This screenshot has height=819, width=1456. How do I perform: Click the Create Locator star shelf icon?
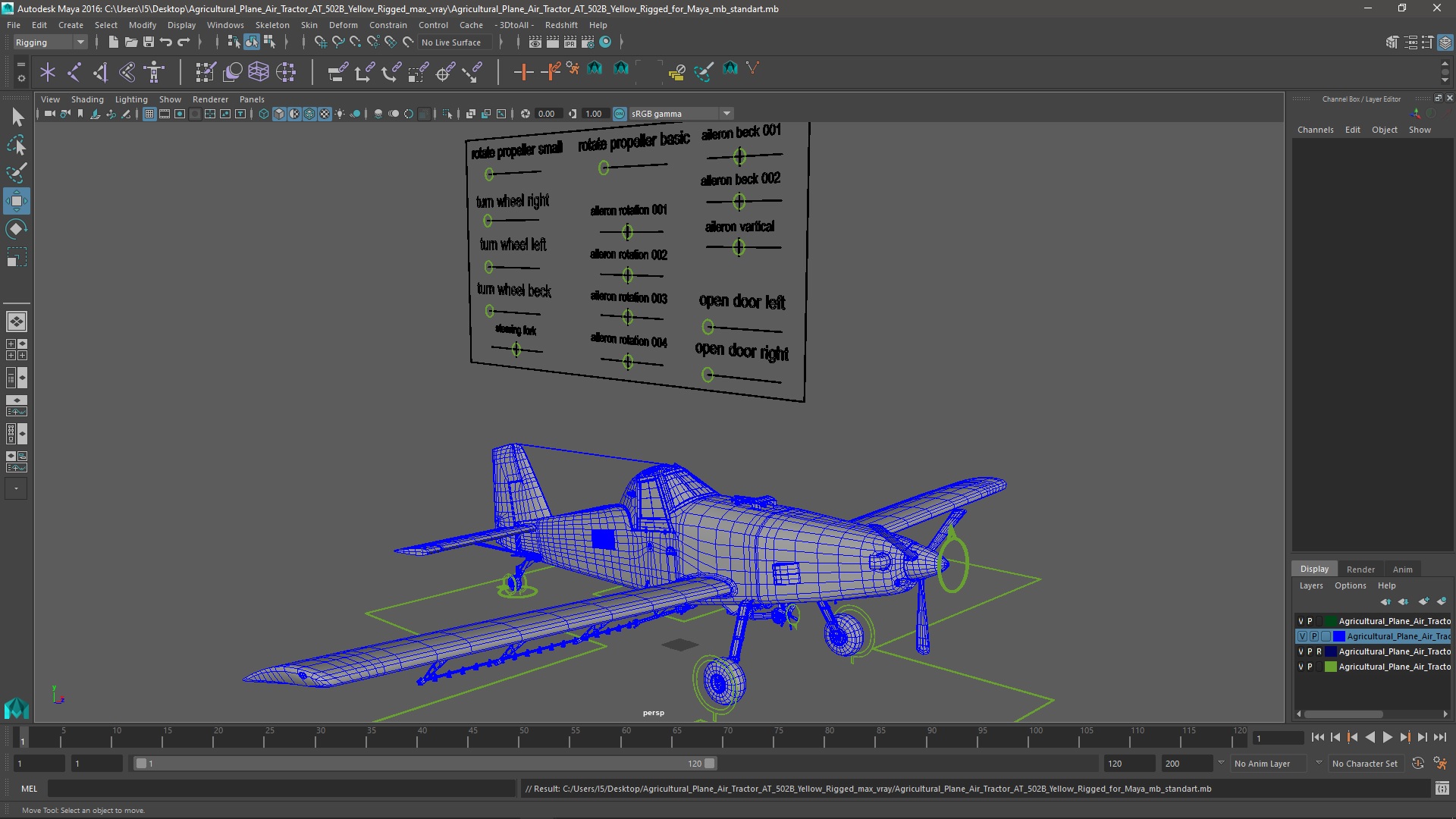(48, 72)
